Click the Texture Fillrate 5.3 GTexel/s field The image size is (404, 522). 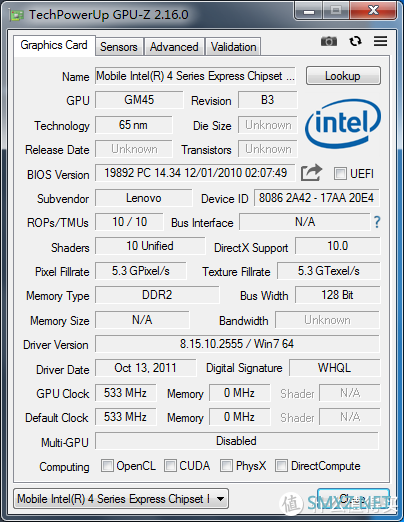pos(329,271)
